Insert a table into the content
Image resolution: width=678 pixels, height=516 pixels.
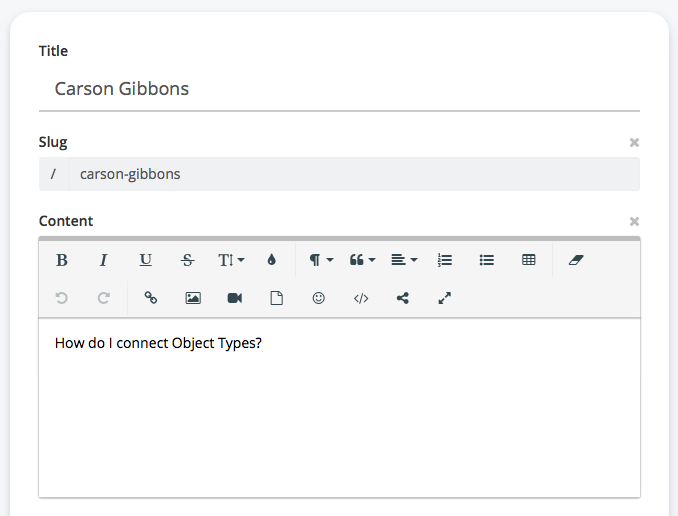pyautogui.click(x=529, y=260)
